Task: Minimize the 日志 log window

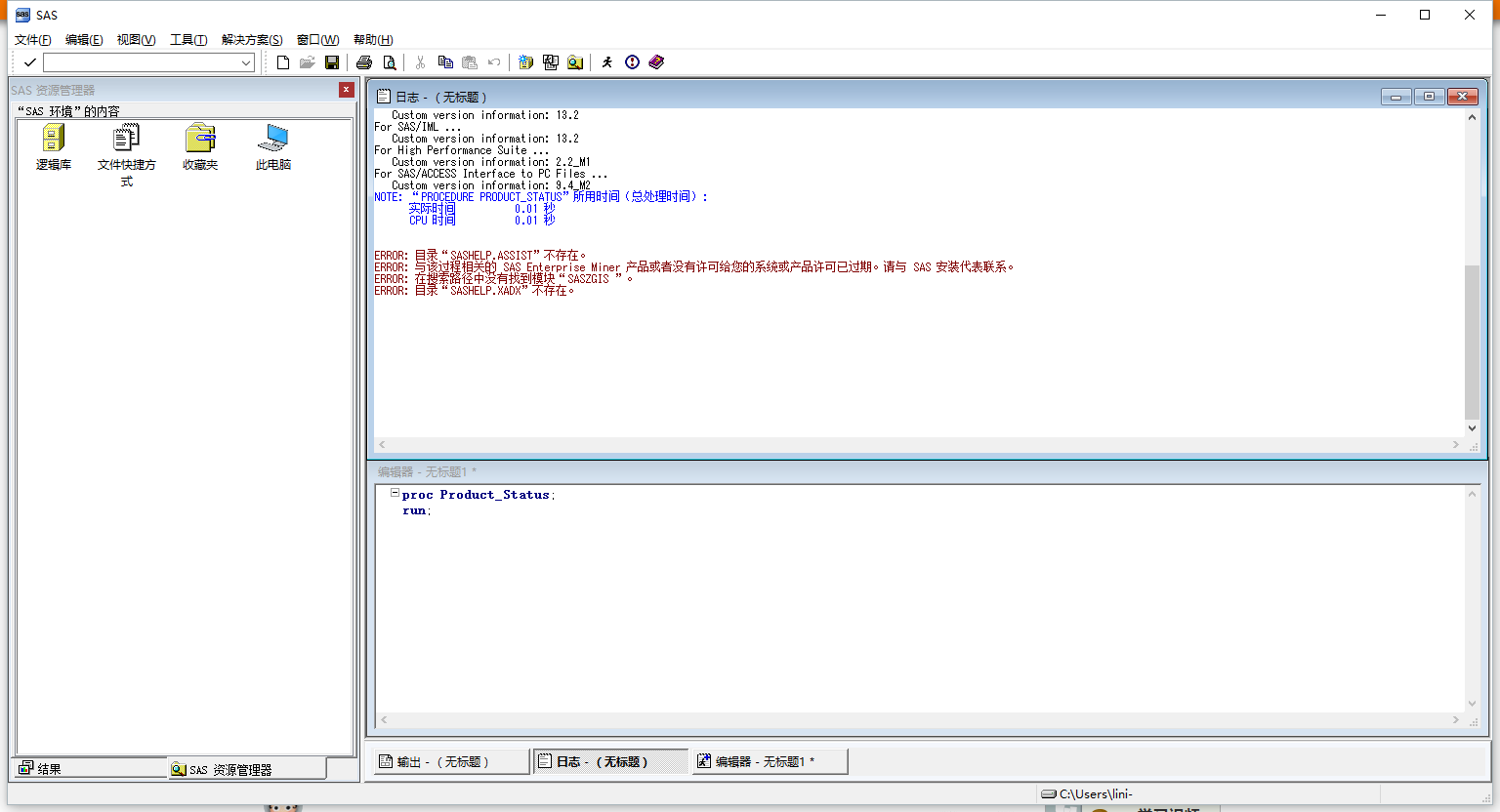Action: point(1396,97)
